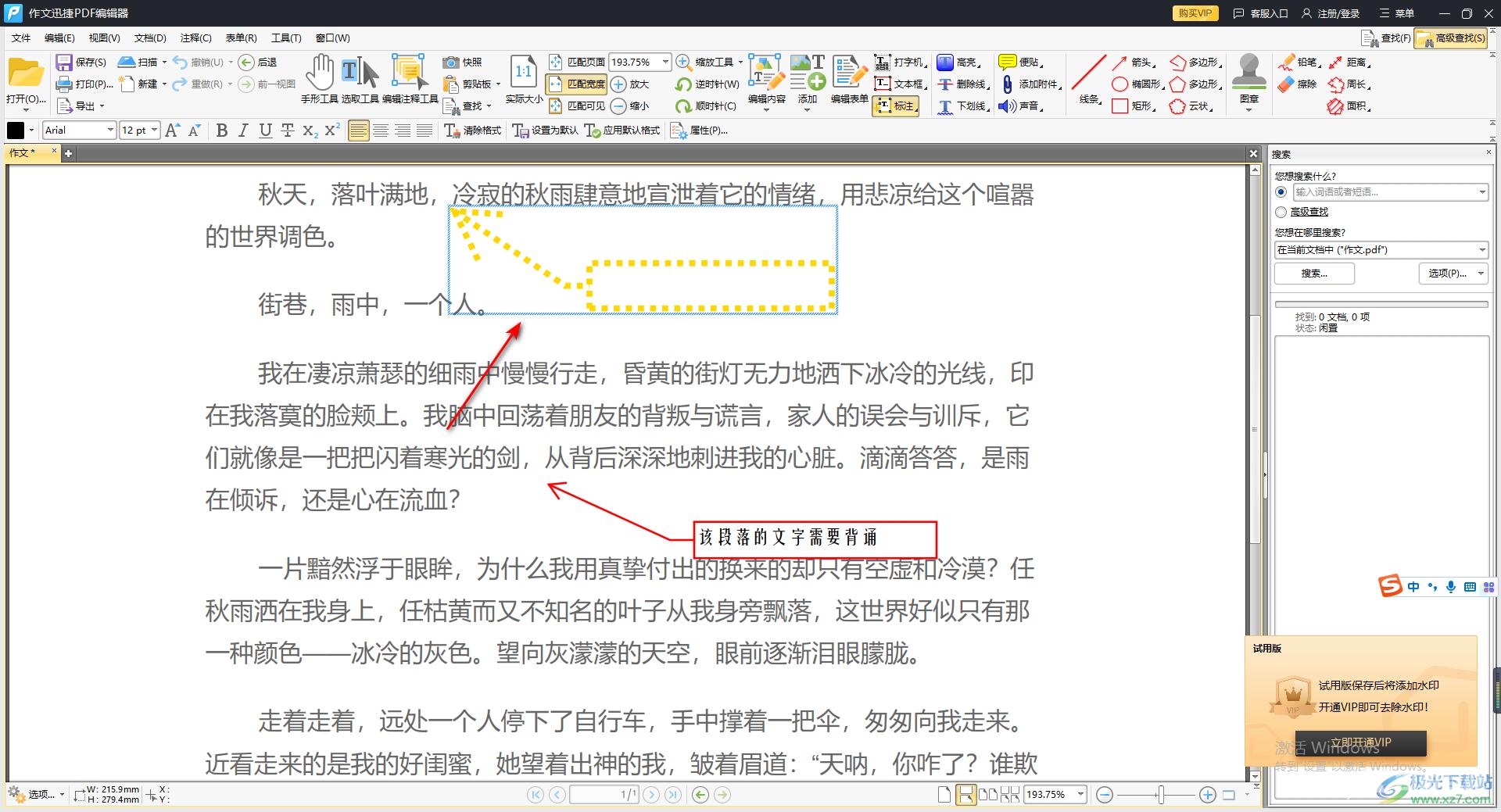1501x812 pixels.
Task: Click the Add Attachment (添加附件) paperclip
Action: 1008,84
